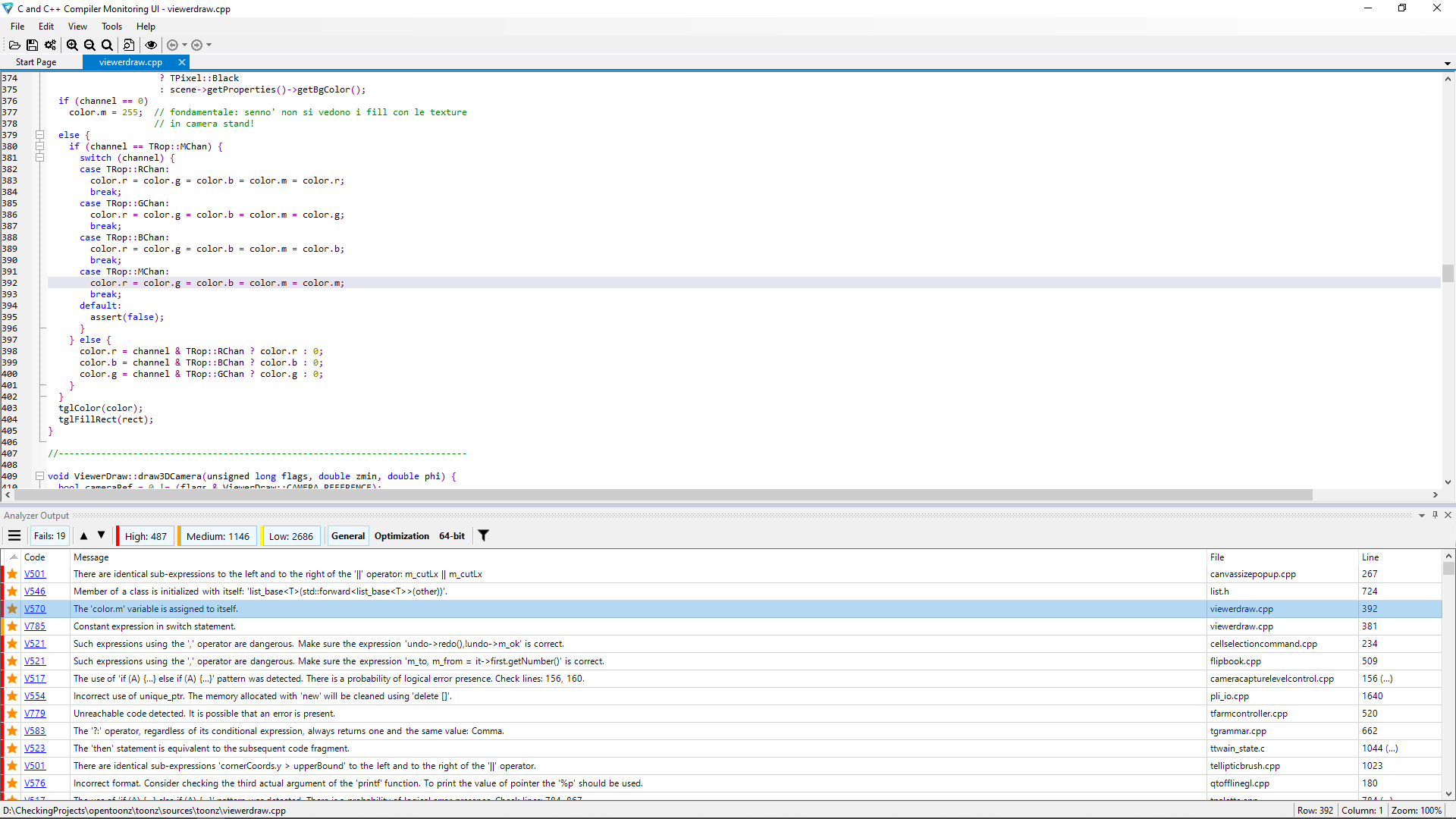The width and height of the screenshot is (1456, 819).
Task: Go to previous warning with up arrow
Action: (x=83, y=536)
